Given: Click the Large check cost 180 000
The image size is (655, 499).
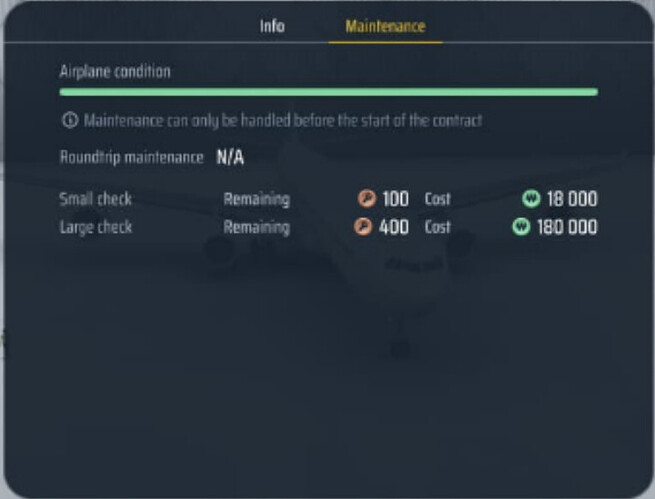Looking at the screenshot, I should click(x=567, y=227).
